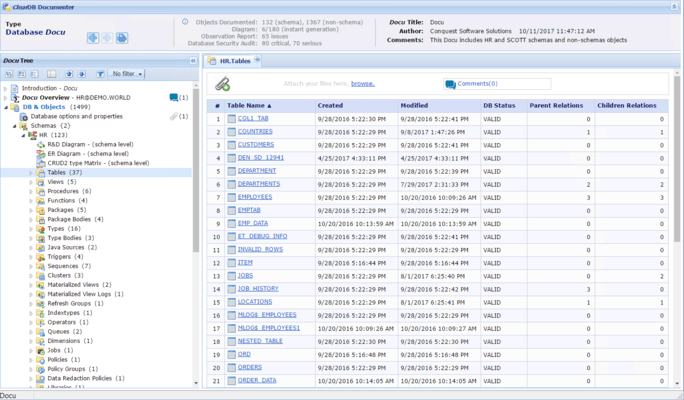
Task: Sort by the Table Name column header
Action: (x=248, y=105)
